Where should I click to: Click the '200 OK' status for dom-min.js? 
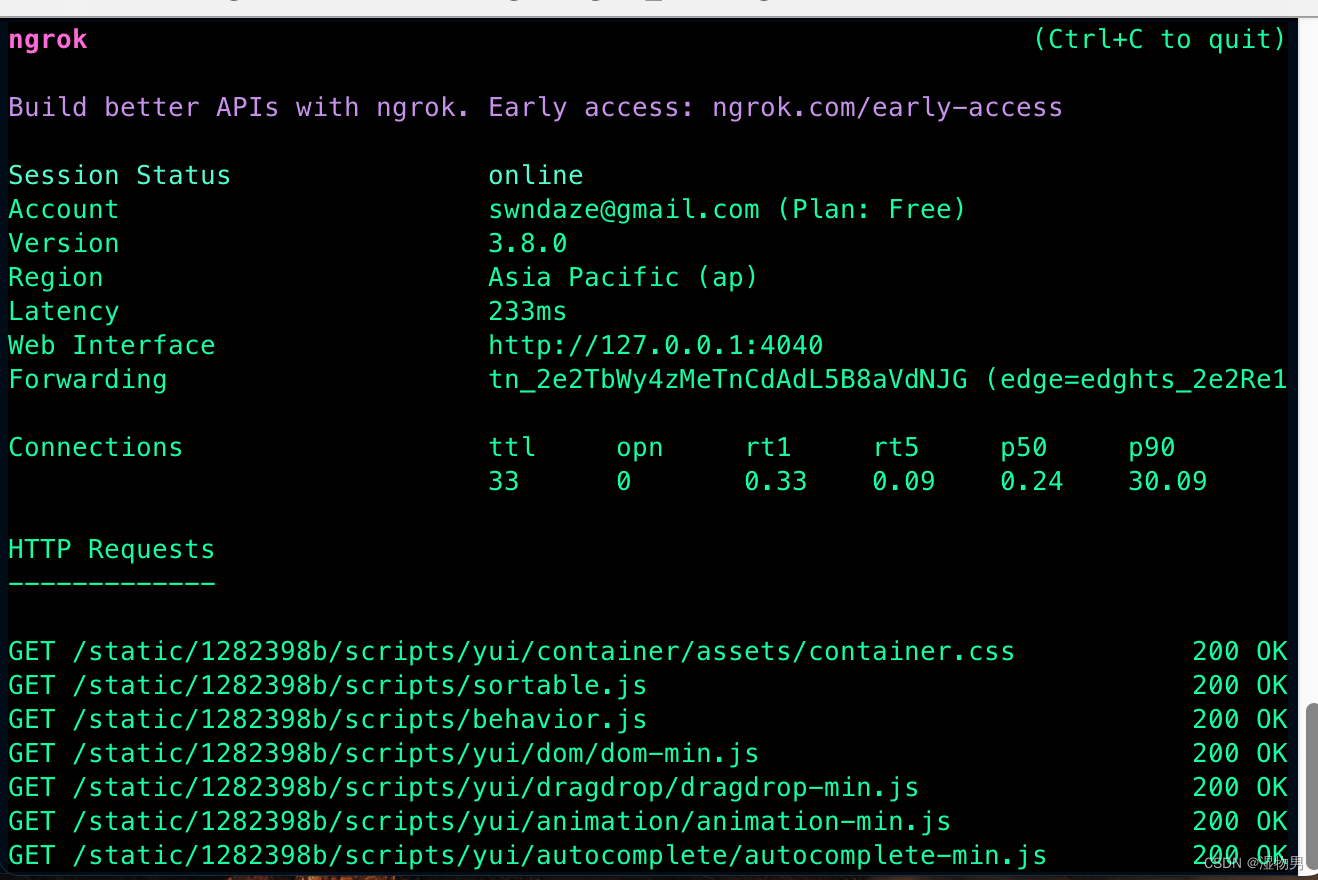(x=1240, y=753)
